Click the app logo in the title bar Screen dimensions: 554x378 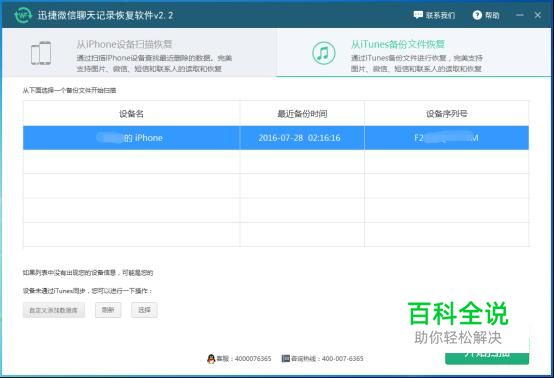(x=23, y=15)
